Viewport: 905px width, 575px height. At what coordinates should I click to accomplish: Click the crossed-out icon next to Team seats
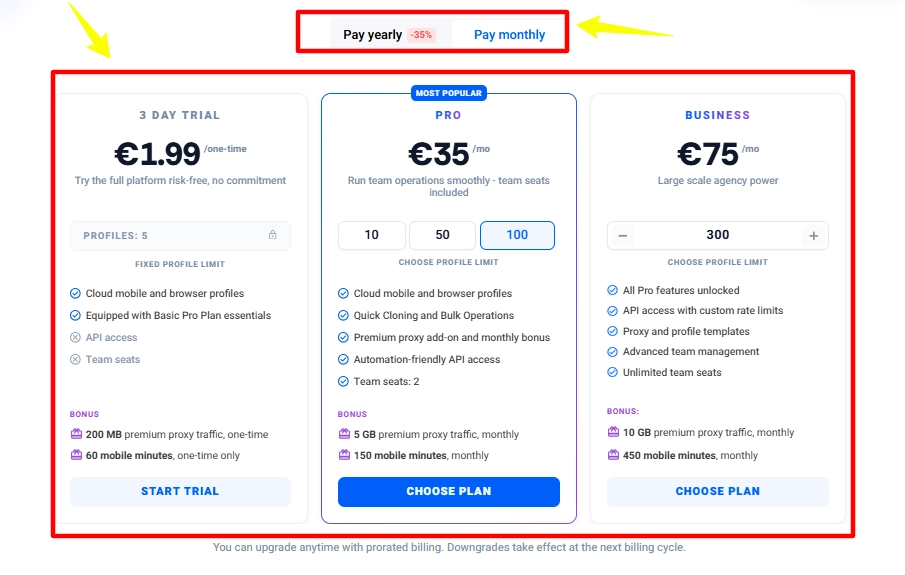75,360
